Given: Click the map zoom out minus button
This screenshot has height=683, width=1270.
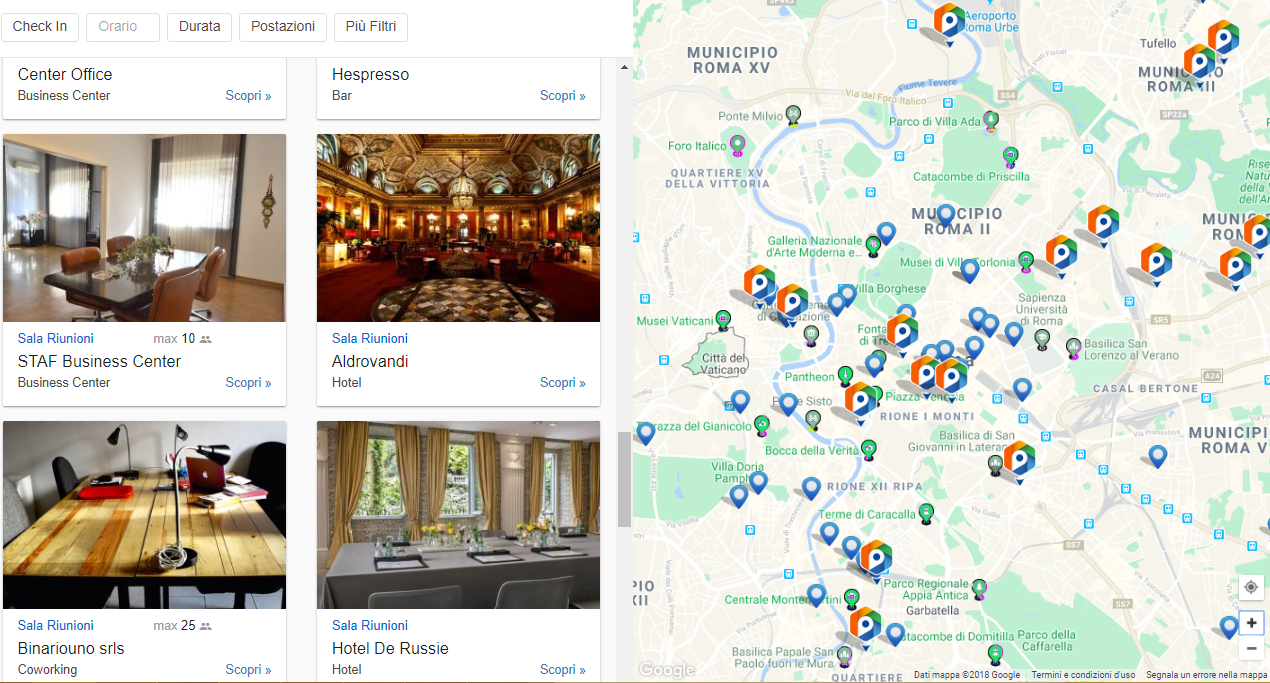Looking at the screenshot, I should [x=1251, y=649].
